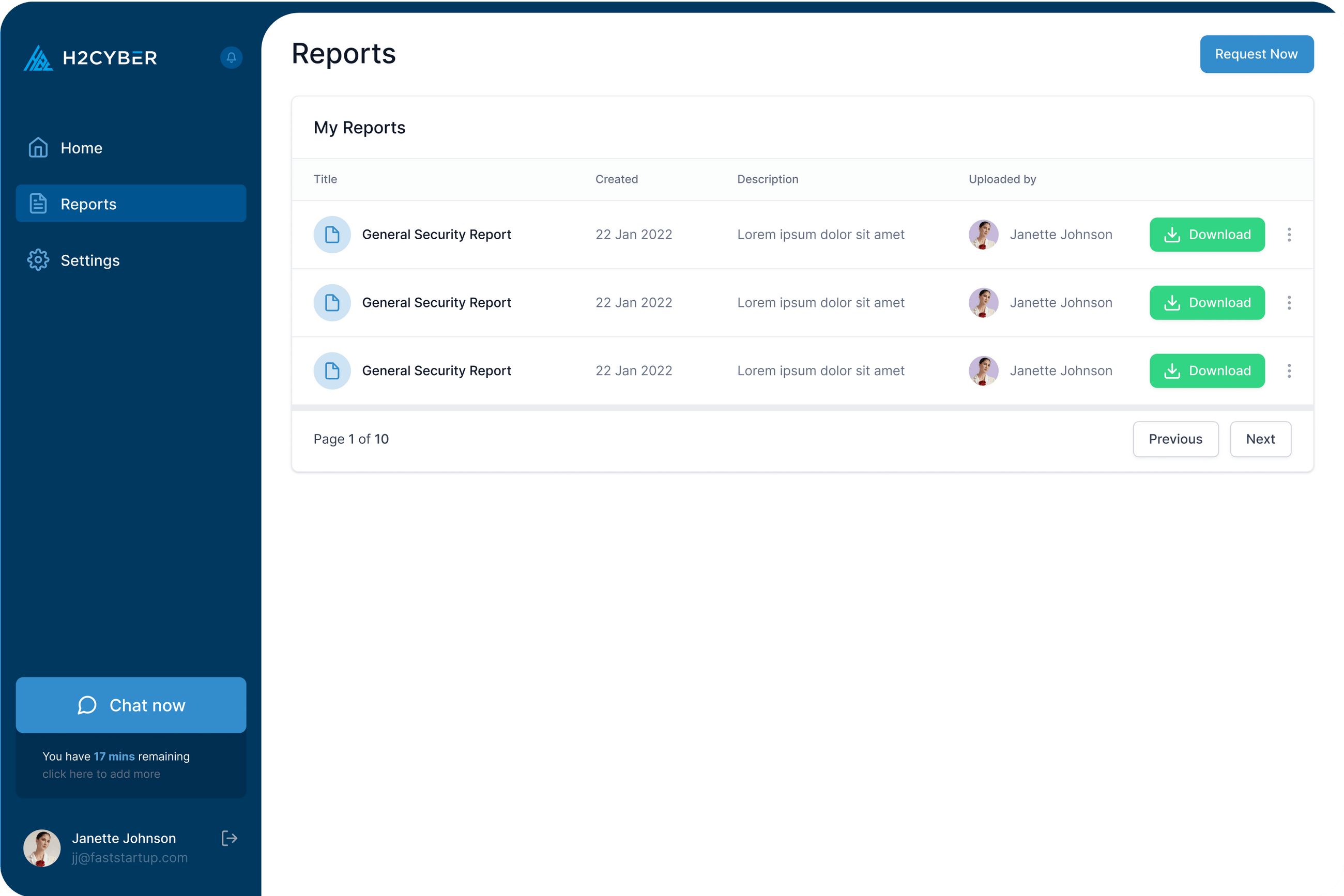This screenshot has height=896, width=1344.
Task: Go to the Home page
Action: [81, 148]
